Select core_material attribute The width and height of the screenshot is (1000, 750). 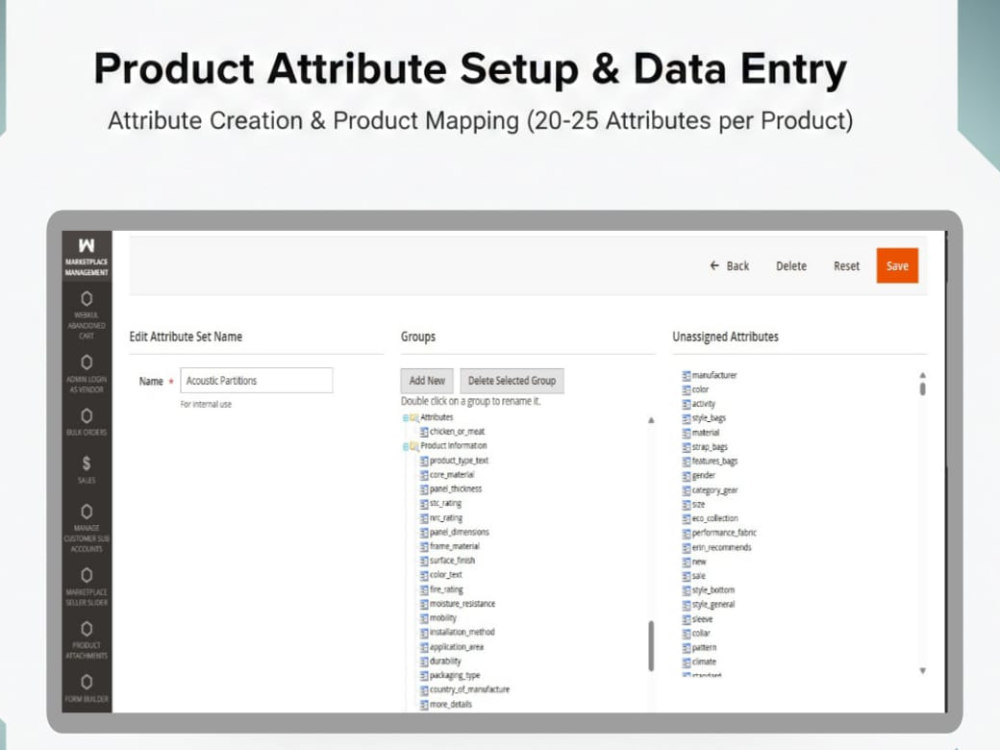click(447, 474)
